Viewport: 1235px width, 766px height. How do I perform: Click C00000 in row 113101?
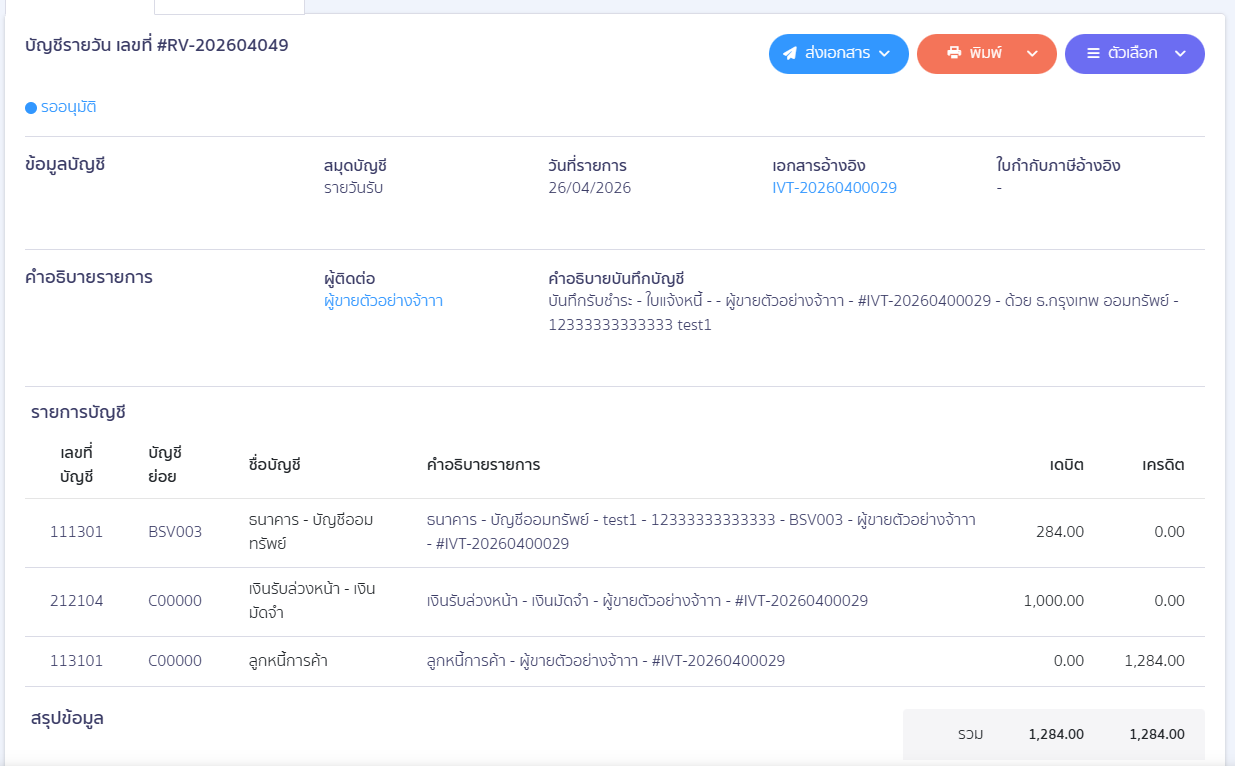tap(175, 661)
